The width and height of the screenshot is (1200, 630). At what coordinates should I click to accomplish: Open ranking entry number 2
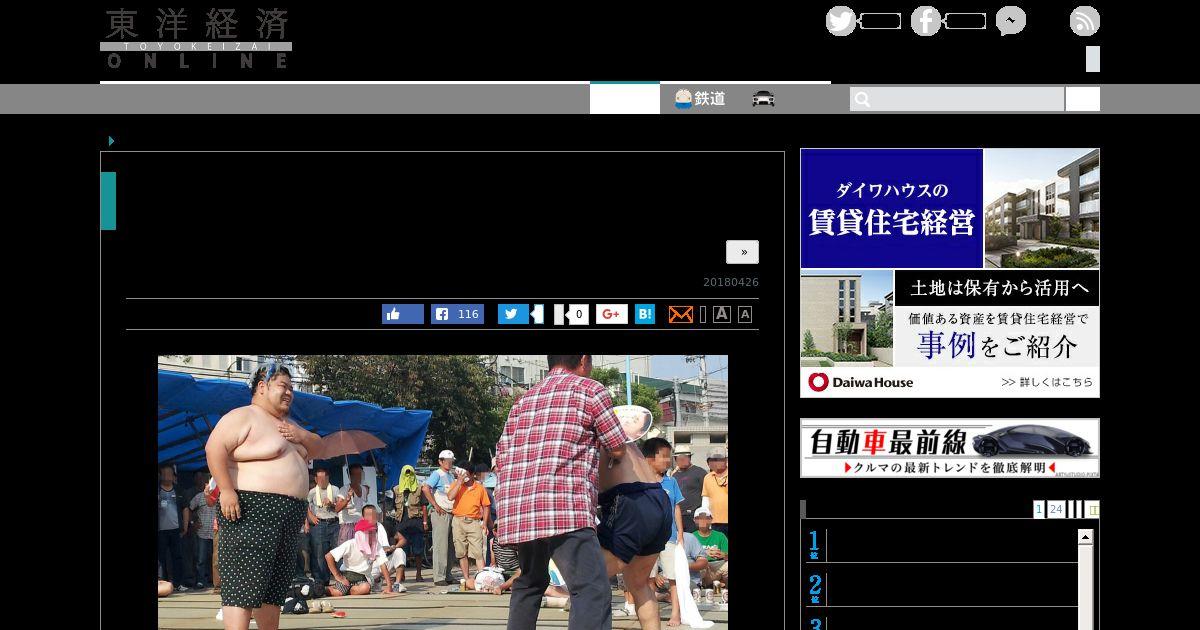(941, 589)
